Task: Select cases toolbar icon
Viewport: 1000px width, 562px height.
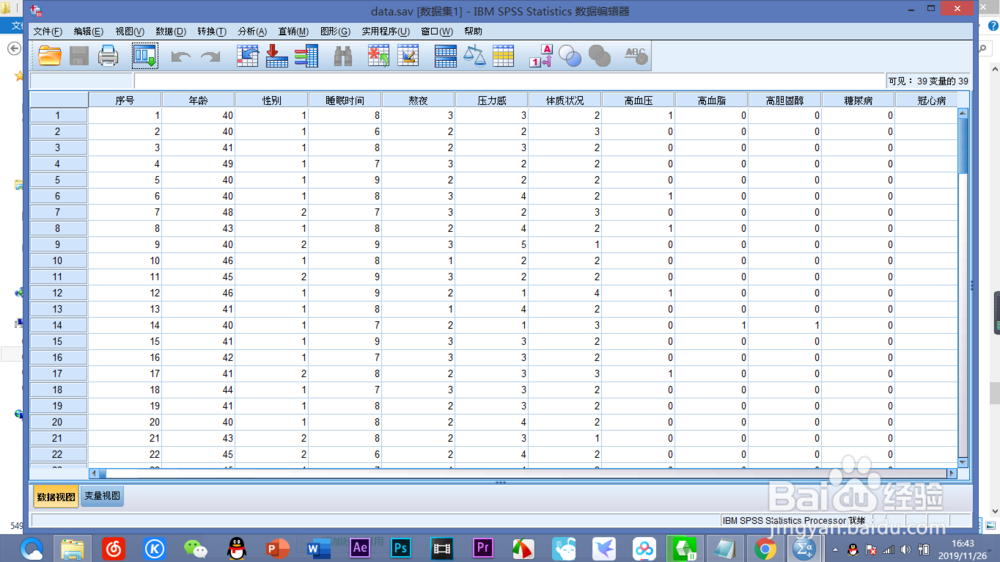Action: pyautogui.click(x=503, y=56)
